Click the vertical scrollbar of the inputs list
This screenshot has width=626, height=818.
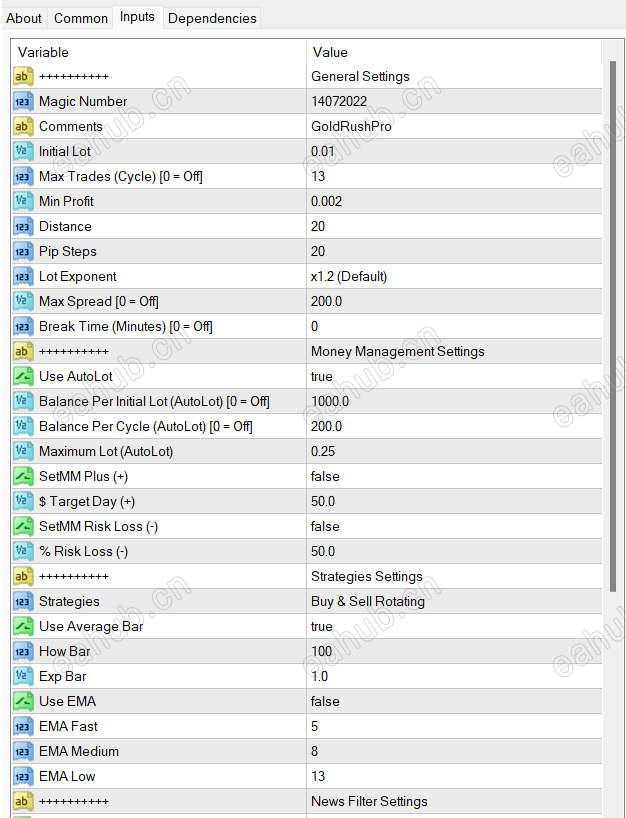pos(613,300)
